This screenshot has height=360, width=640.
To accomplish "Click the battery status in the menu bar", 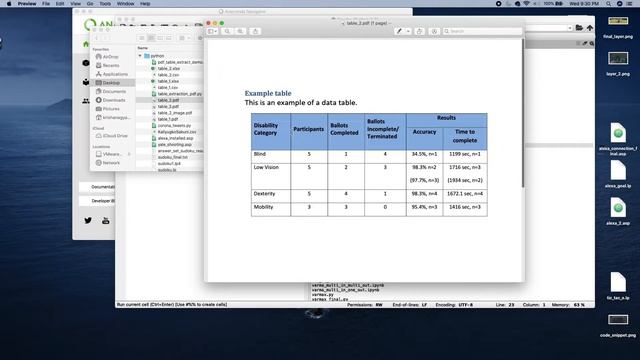I will point(553,4).
